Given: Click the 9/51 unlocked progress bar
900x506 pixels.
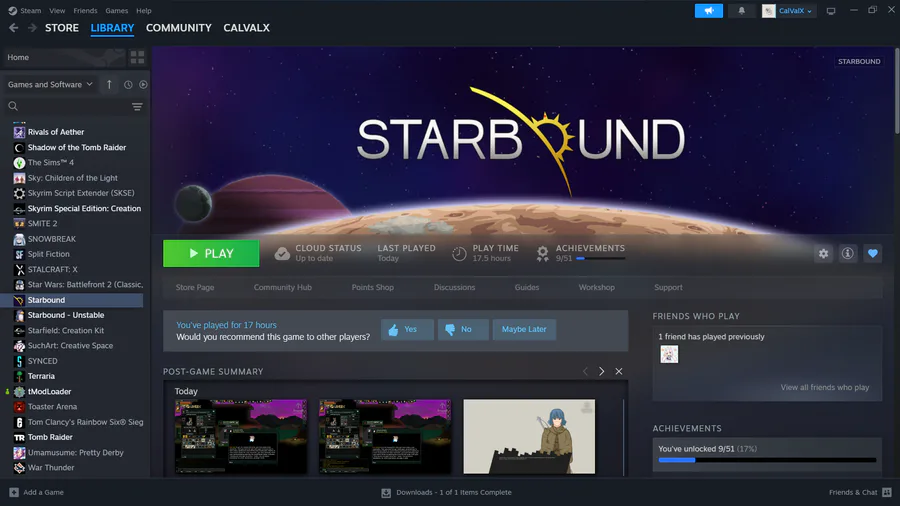Looking at the screenshot, I should click(767, 460).
